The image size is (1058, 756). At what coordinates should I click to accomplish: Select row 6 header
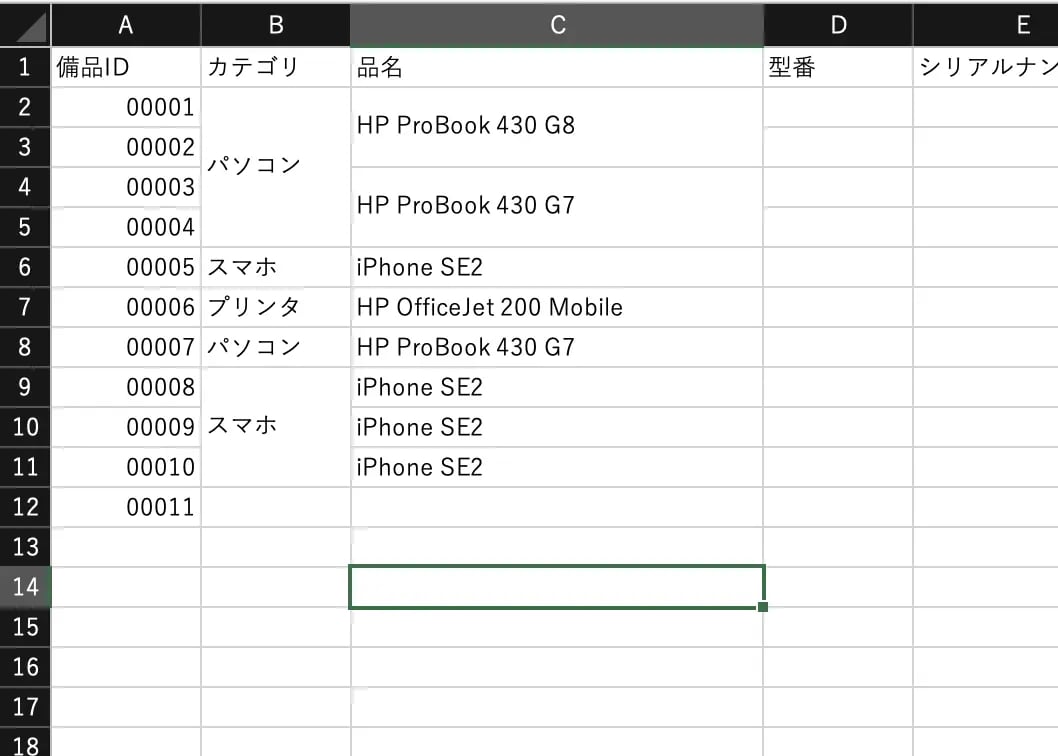tap(25, 267)
